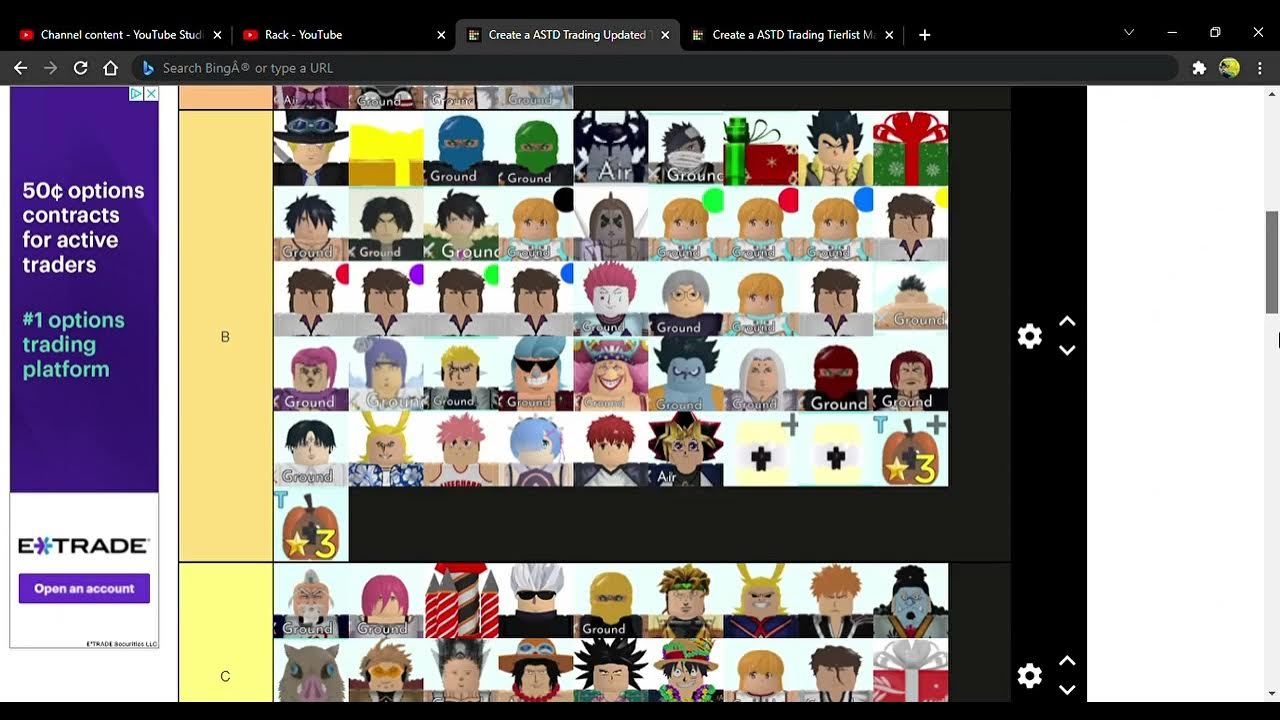The image size is (1280, 720).
Task: Select the first star-3 pumpkin item
Action: pos(911,448)
